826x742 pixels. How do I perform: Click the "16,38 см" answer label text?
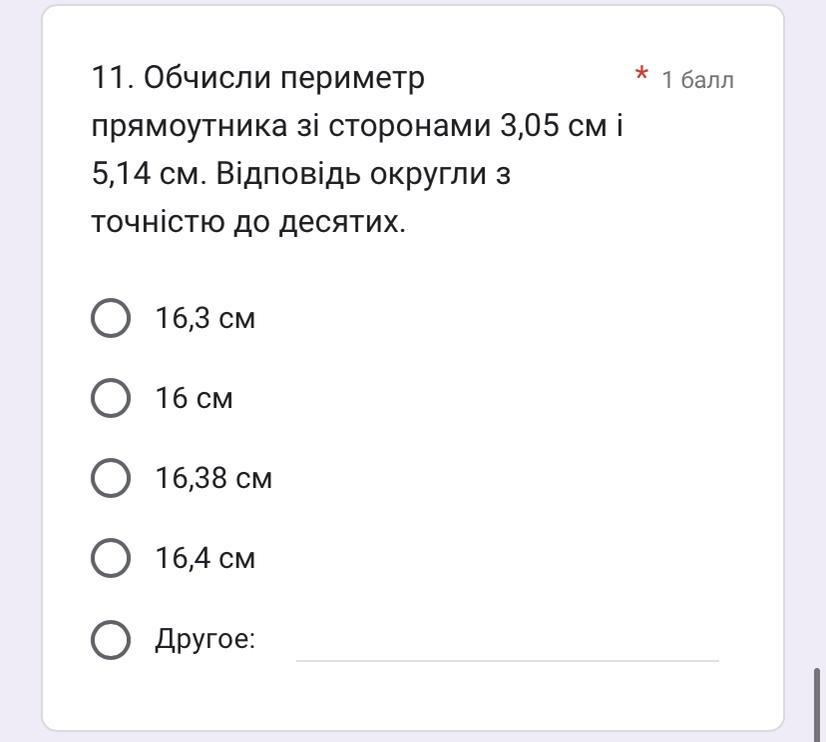pos(213,478)
